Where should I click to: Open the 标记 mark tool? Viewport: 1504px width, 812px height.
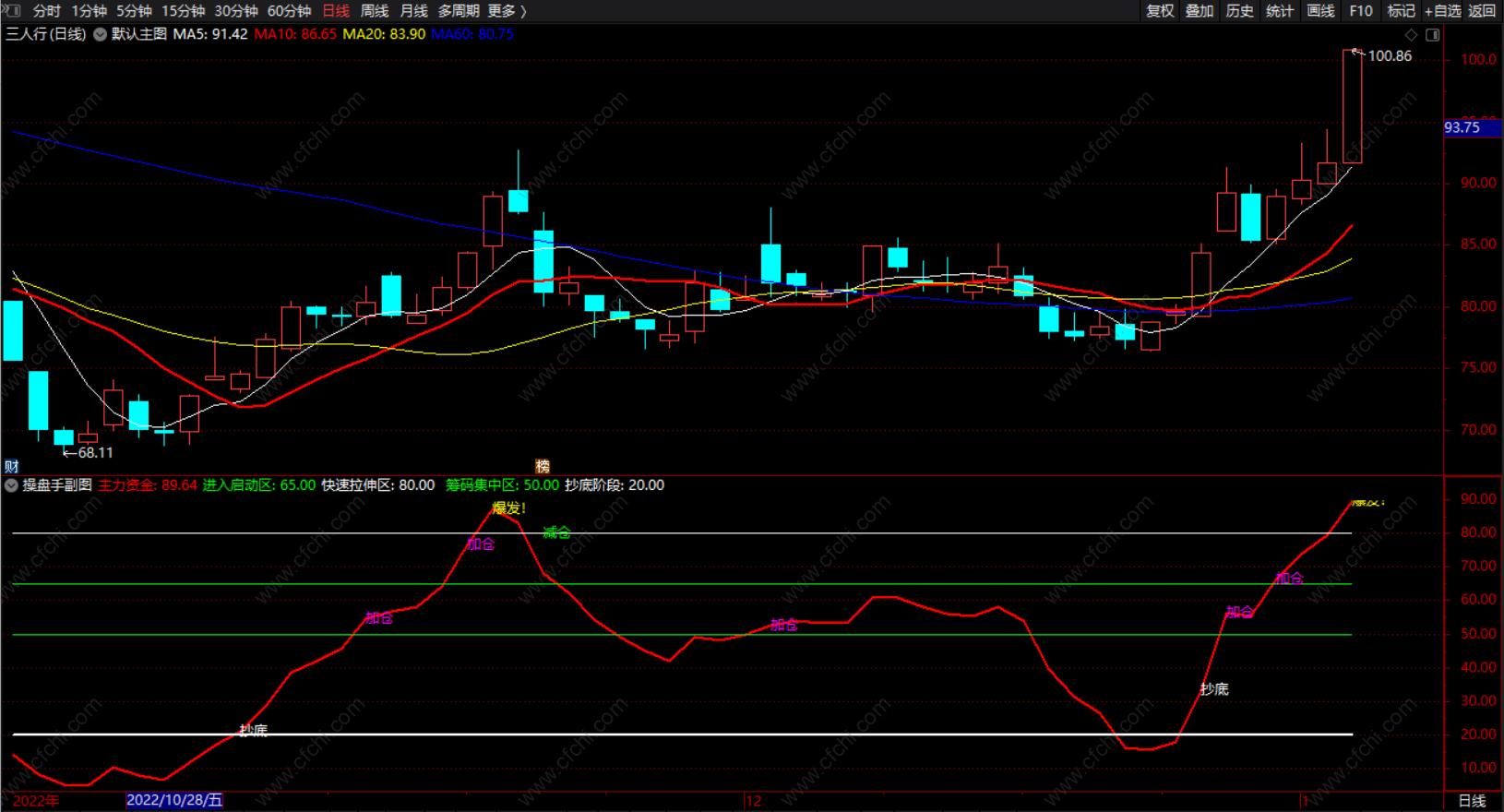(x=1401, y=11)
